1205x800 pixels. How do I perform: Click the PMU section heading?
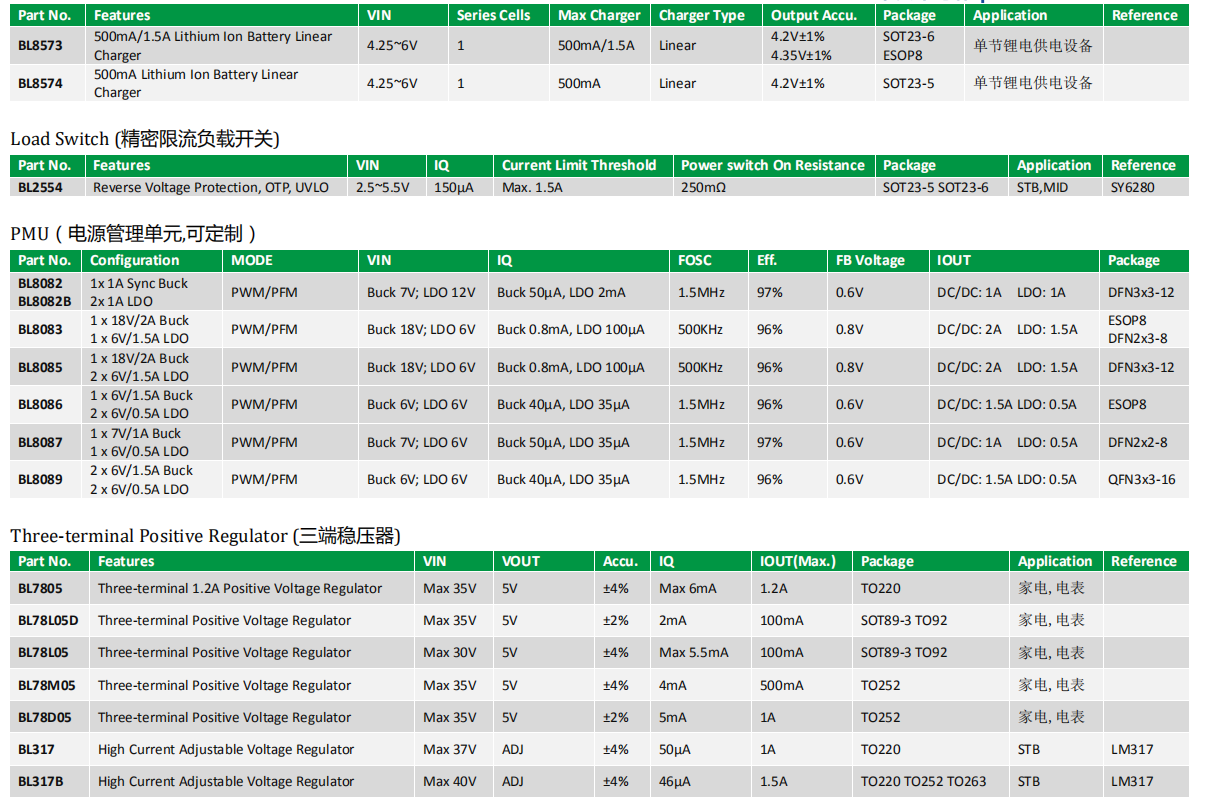coord(135,234)
